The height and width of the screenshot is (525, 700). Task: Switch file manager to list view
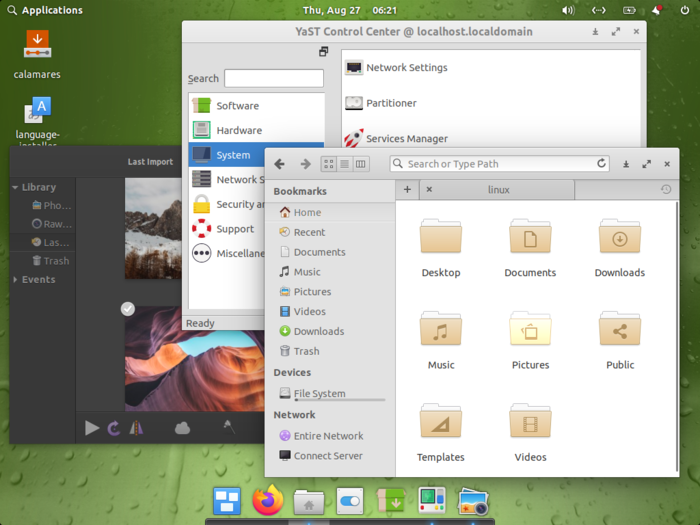[344, 164]
